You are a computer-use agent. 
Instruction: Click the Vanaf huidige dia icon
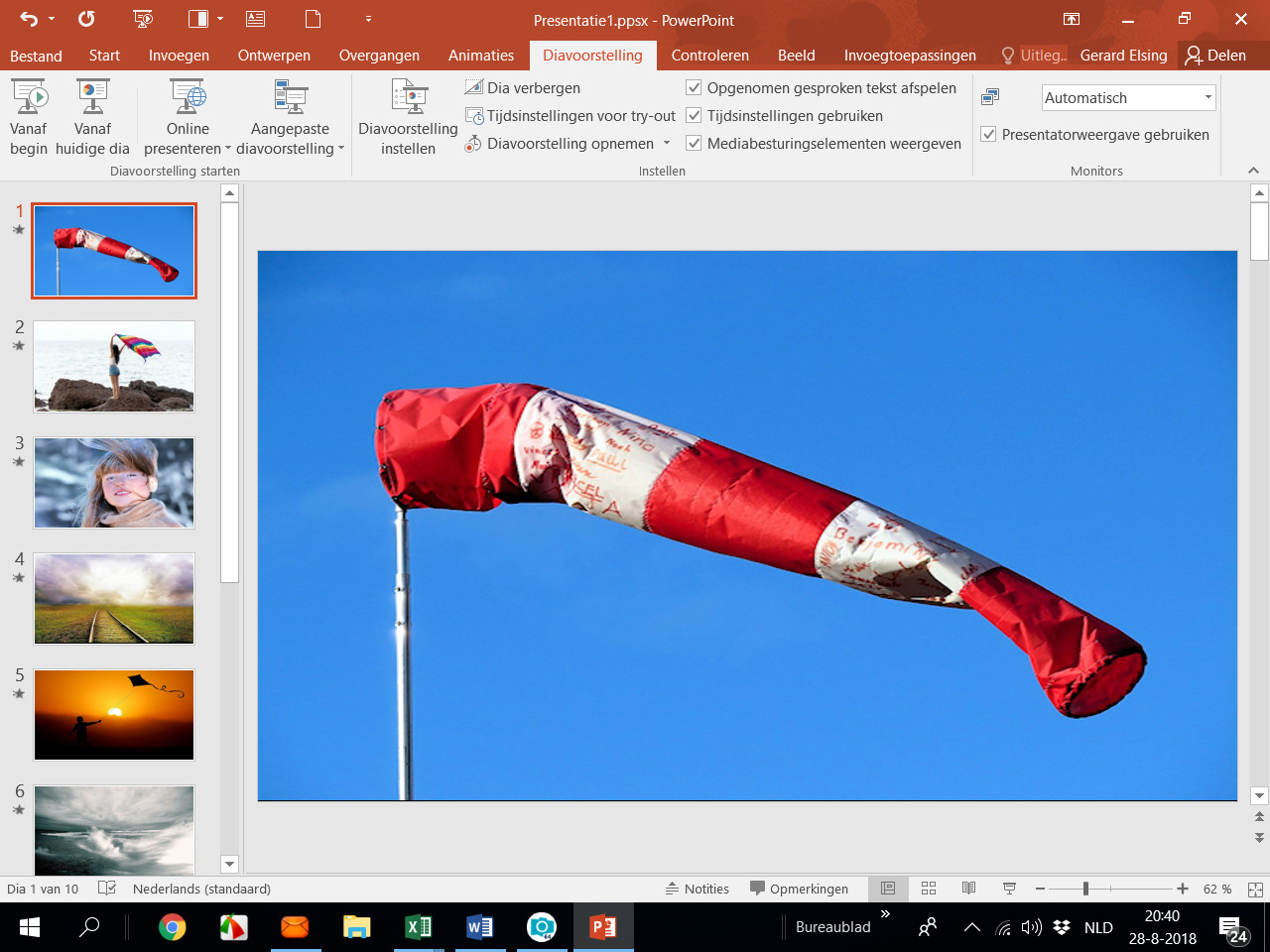point(92,98)
